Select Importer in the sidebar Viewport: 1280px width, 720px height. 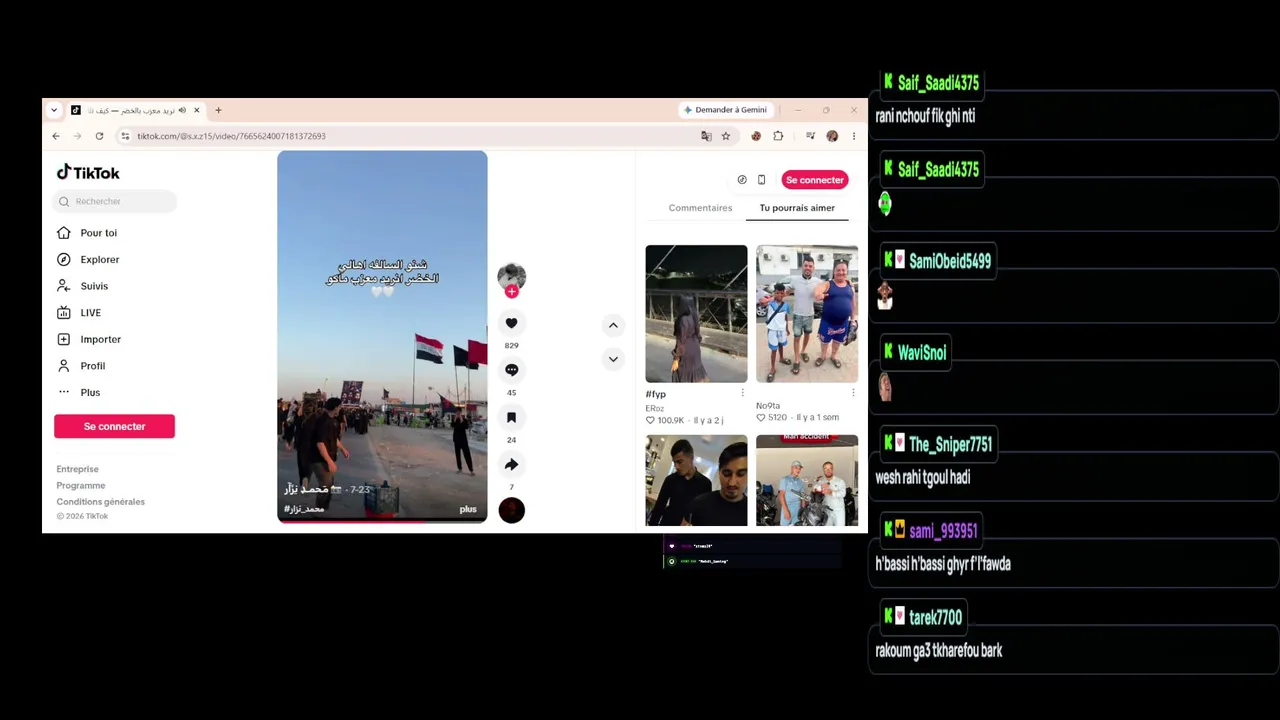[100, 339]
